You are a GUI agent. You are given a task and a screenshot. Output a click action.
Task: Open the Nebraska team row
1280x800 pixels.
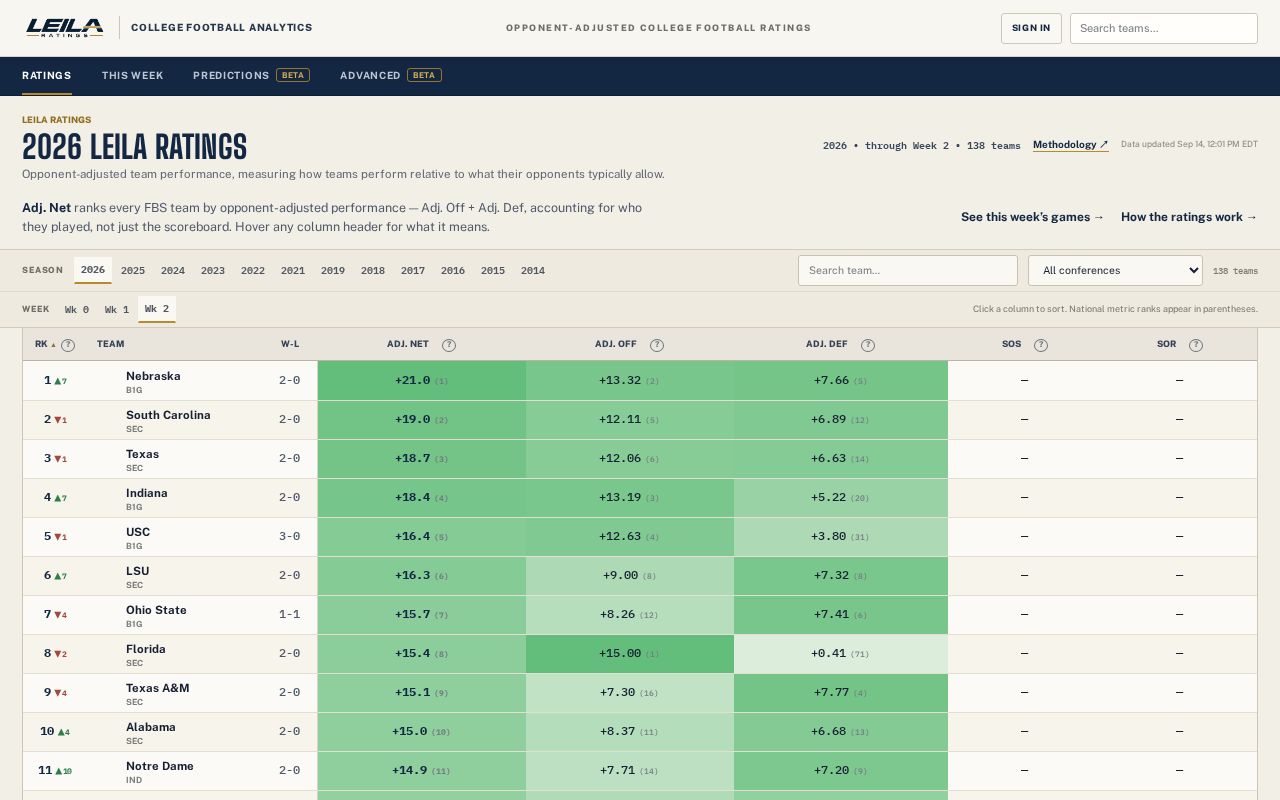640,381
